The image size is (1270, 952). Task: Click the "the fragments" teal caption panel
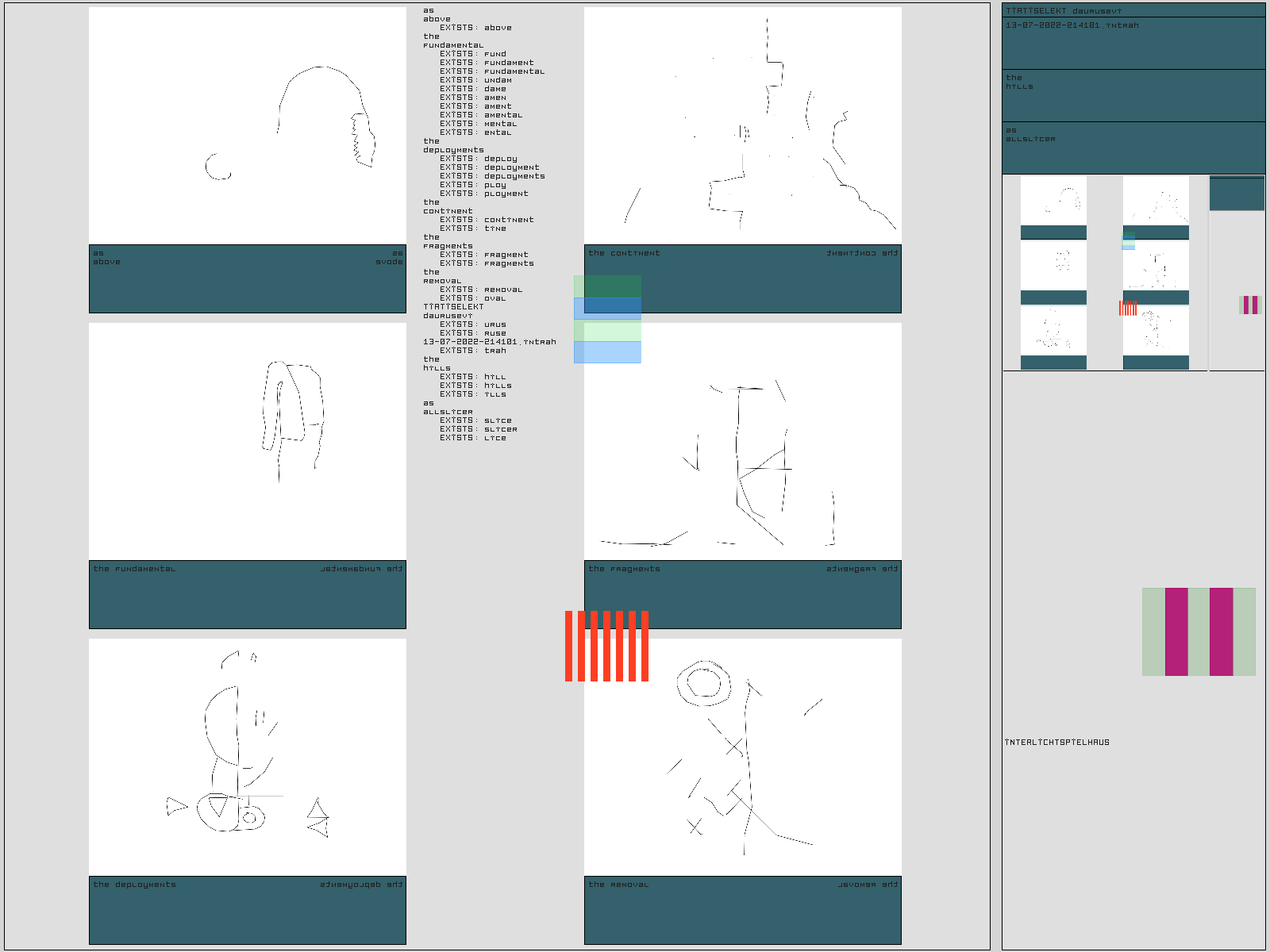click(743, 595)
